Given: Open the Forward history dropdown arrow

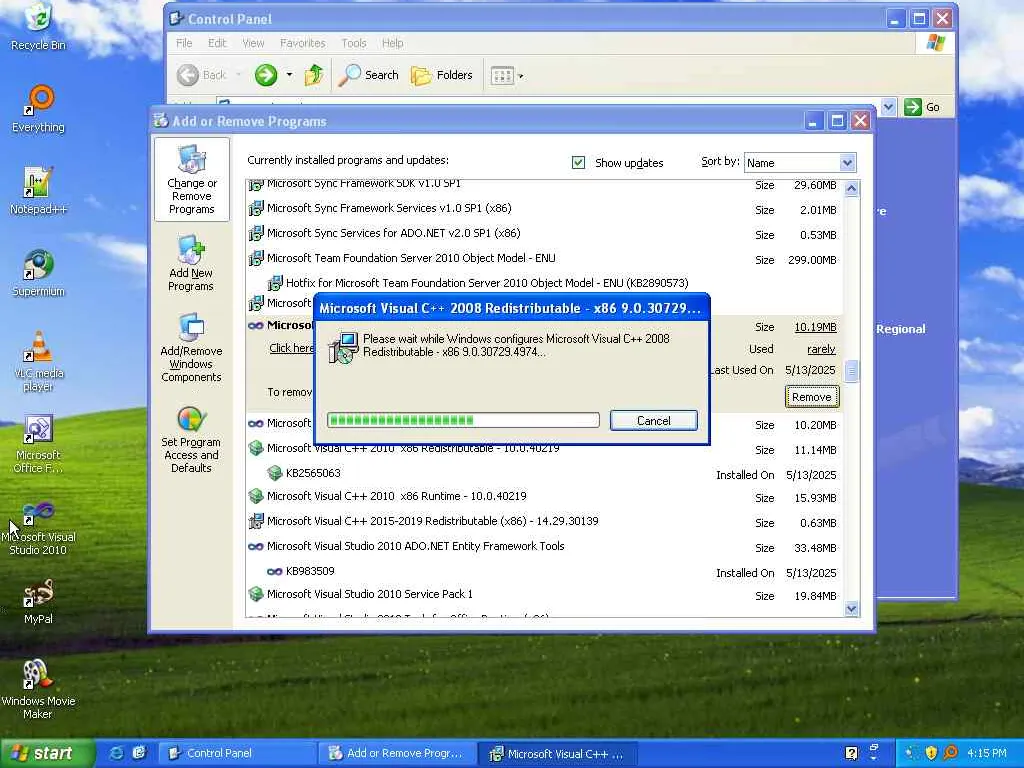Looking at the screenshot, I should [x=289, y=75].
